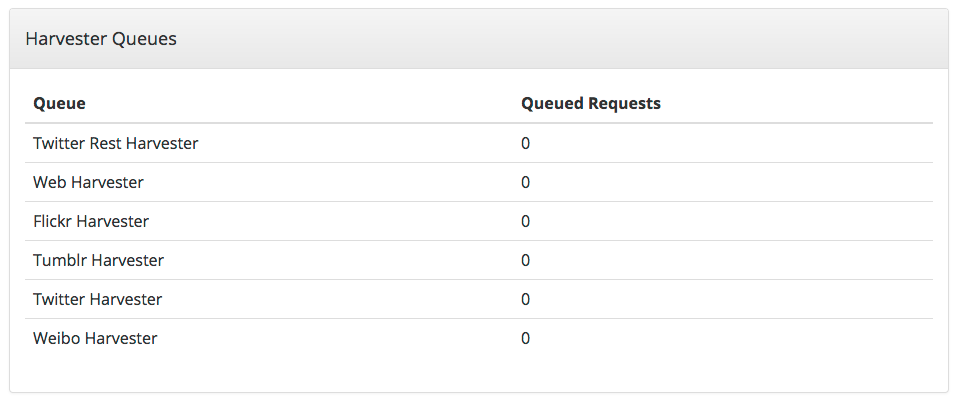960x405 pixels.
Task: Select the Weibo Harvester row
Action: tap(479, 338)
